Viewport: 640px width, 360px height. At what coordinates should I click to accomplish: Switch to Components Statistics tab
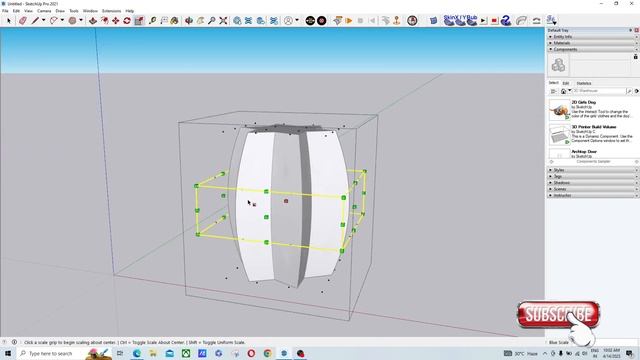(584, 83)
